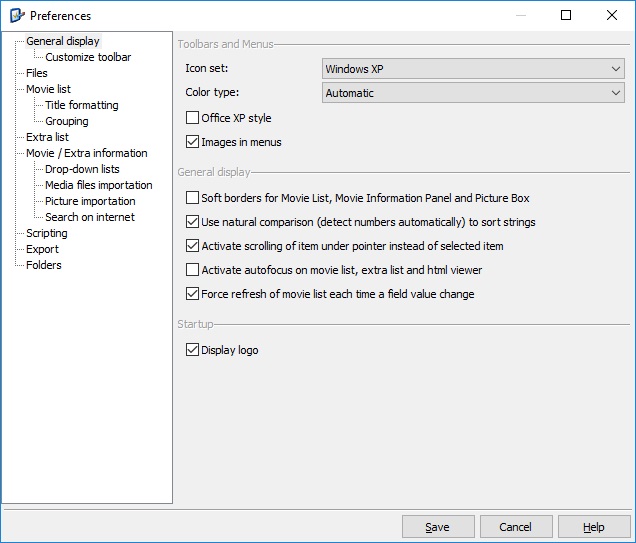Viewport: 636px width, 543px height.
Task: Disable scrolling of item under pointer
Action: coord(193,246)
